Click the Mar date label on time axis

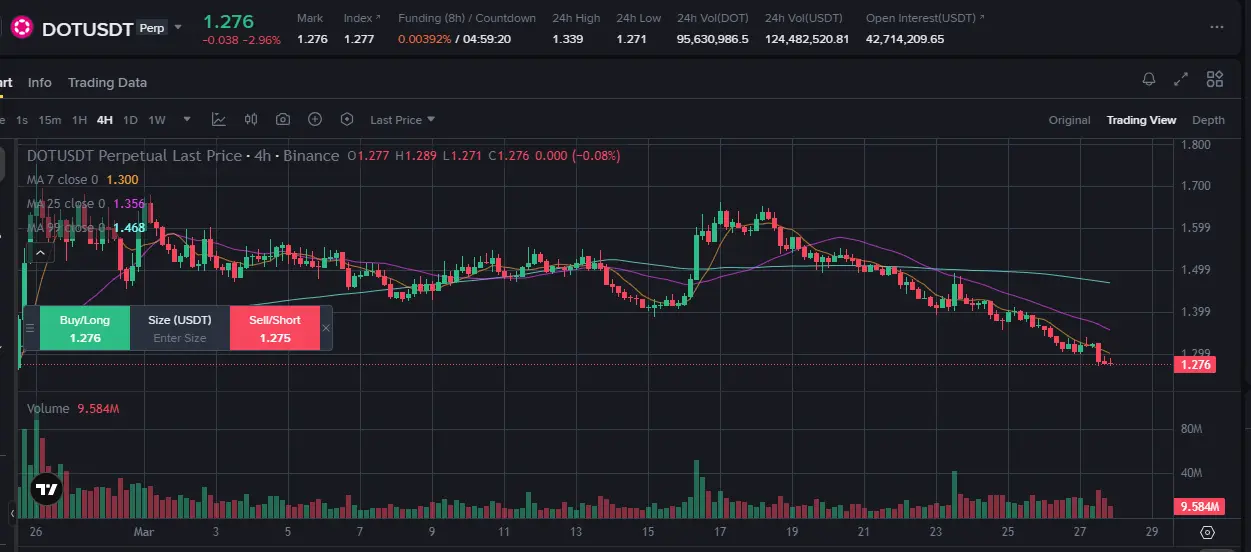(x=144, y=532)
